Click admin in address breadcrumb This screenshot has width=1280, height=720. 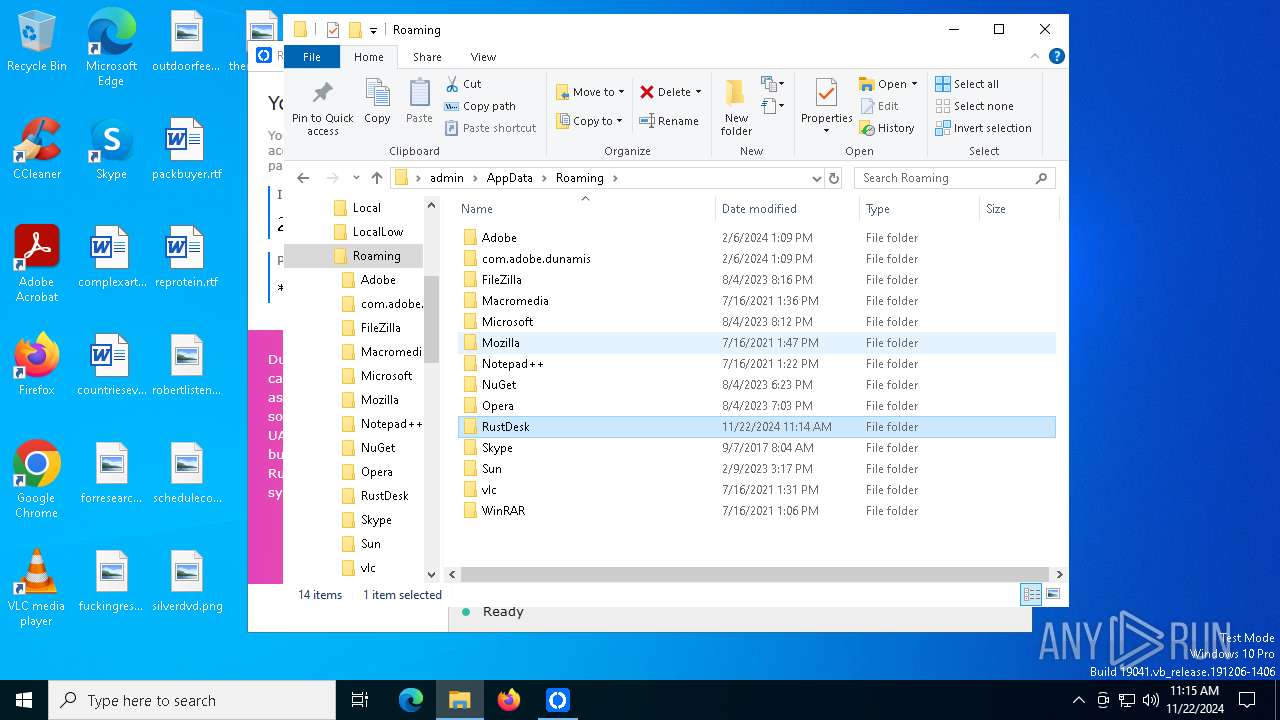[446, 178]
